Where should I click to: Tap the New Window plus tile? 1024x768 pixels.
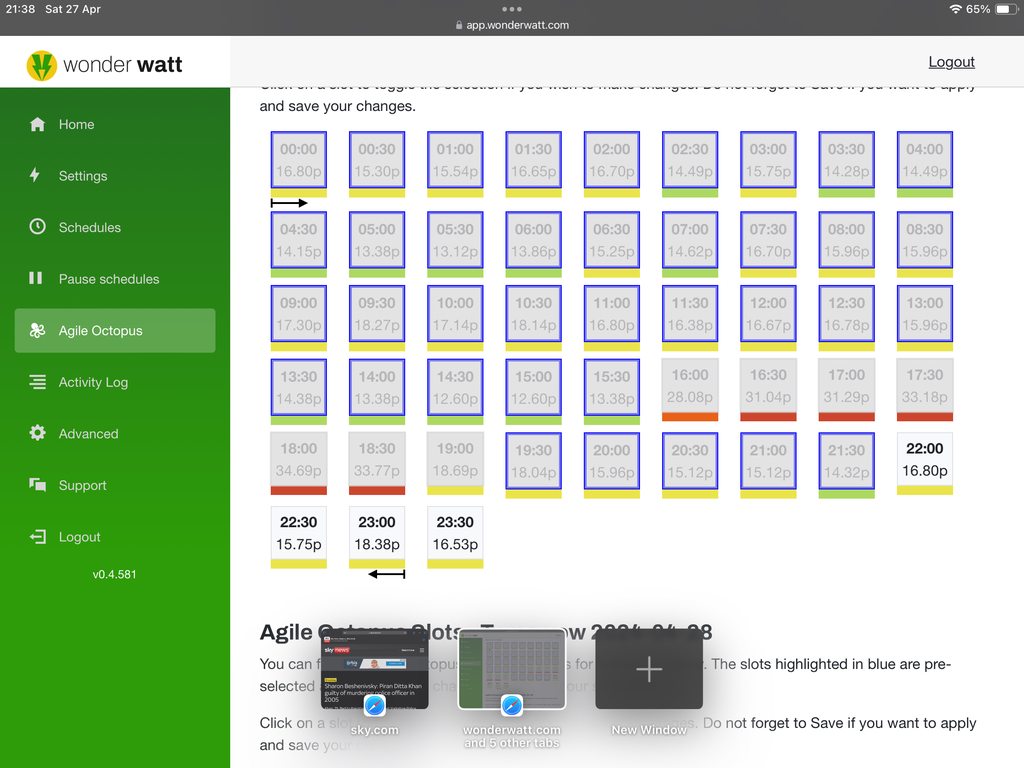pyautogui.click(x=648, y=669)
